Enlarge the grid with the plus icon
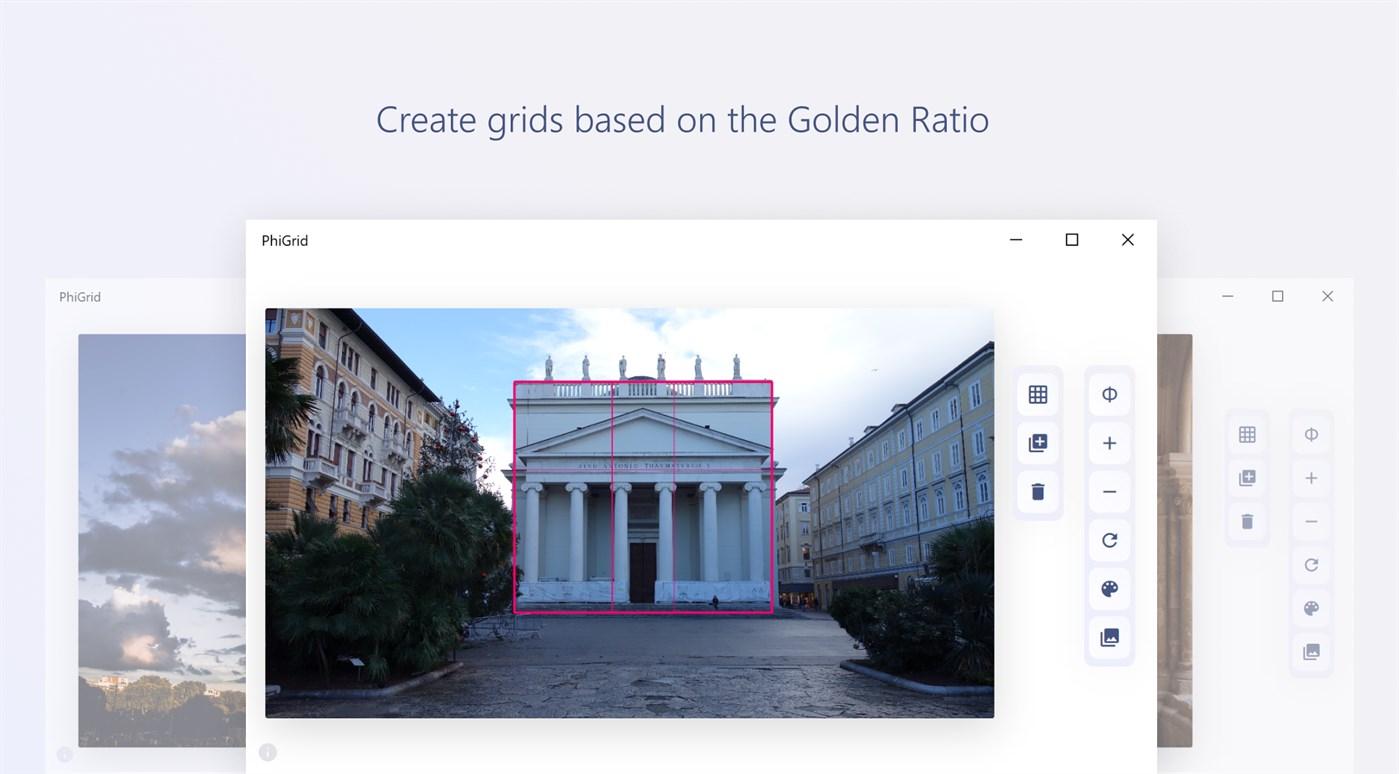The height and width of the screenshot is (774, 1399). (1109, 442)
